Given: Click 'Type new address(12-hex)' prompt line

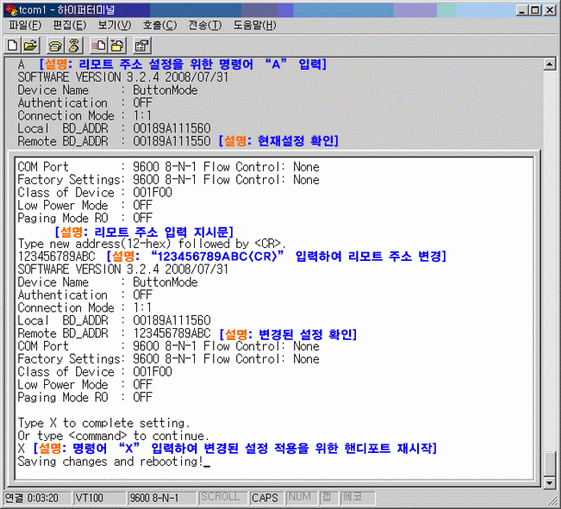Looking at the screenshot, I should (x=152, y=244).
